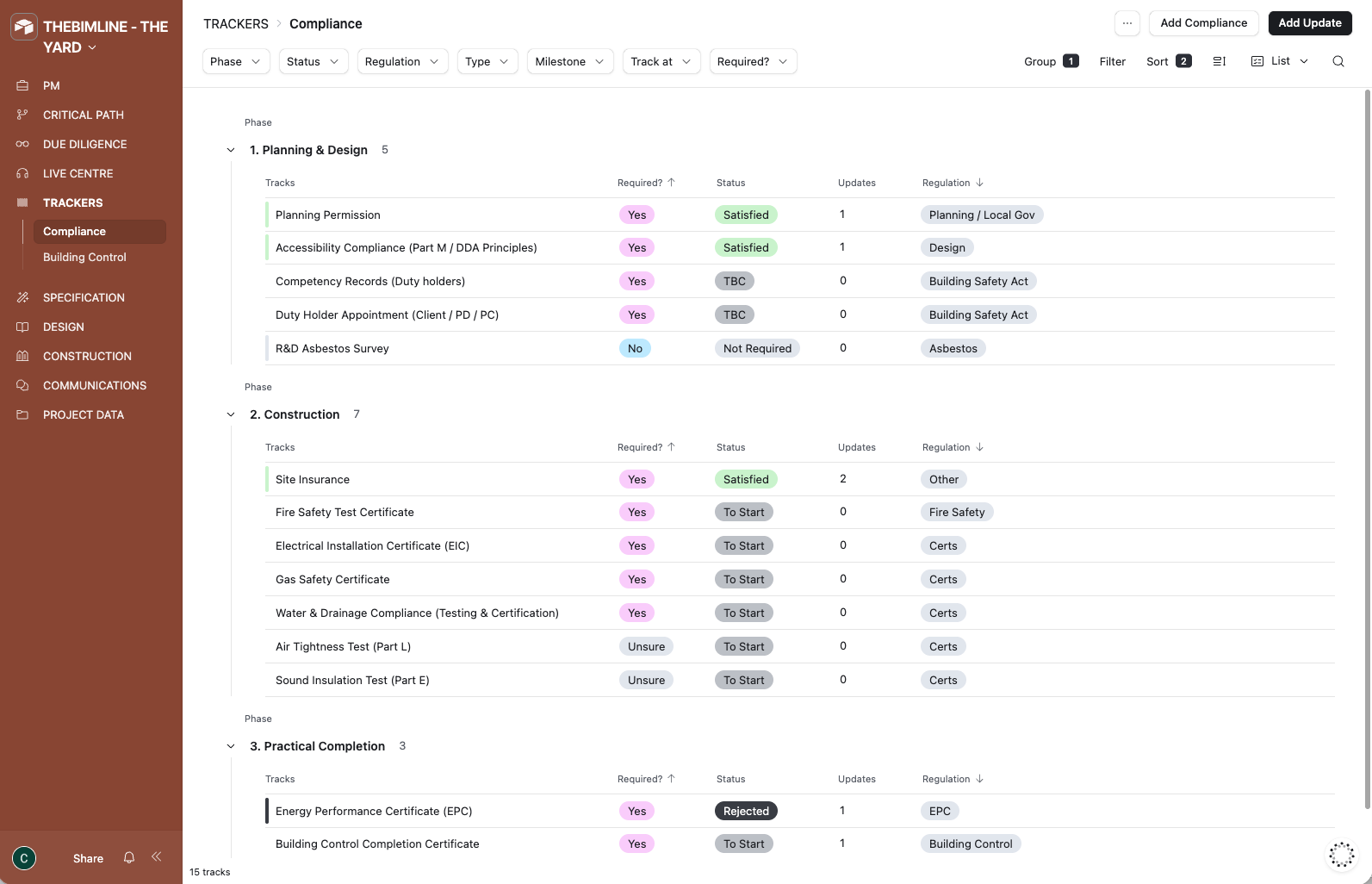The image size is (1372, 884).
Task: Click the Share button
Action: pos(88,858)
